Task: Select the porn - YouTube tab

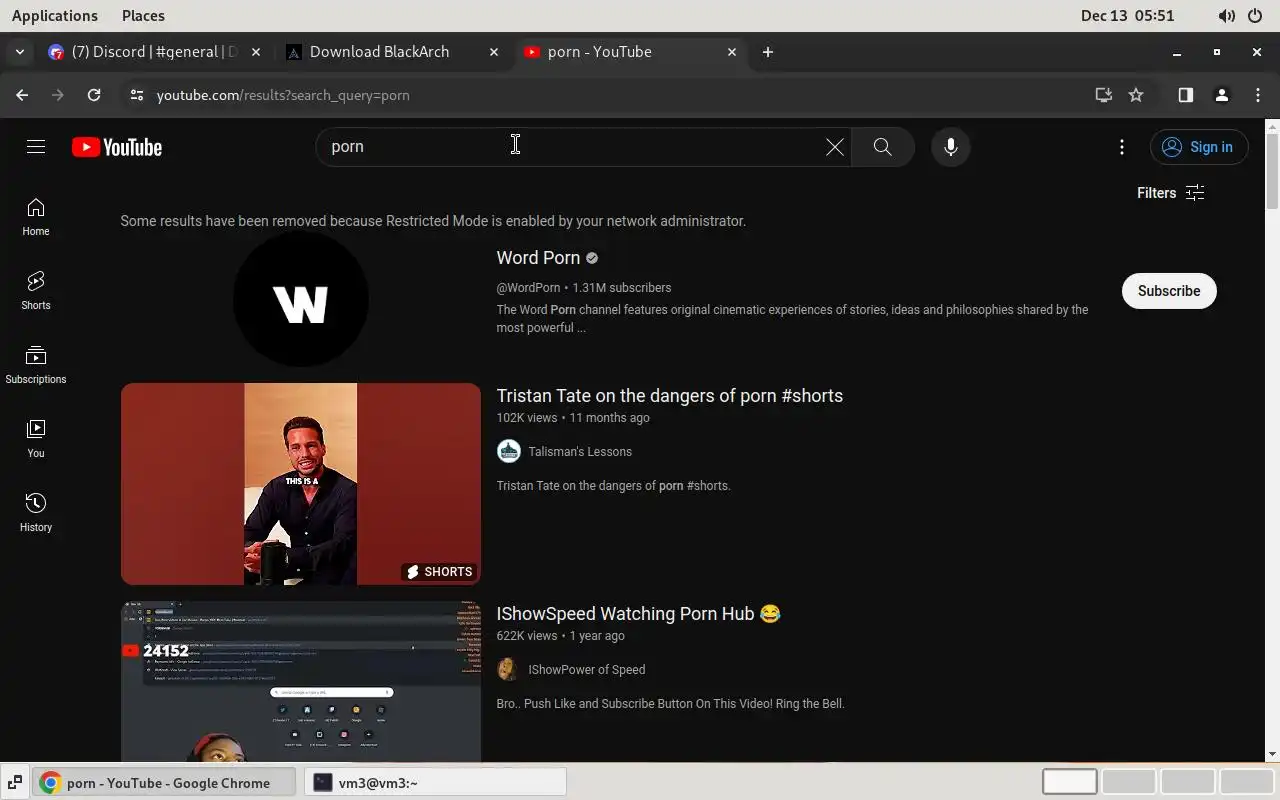Action: pyautogui.click(x=630, y=52)
